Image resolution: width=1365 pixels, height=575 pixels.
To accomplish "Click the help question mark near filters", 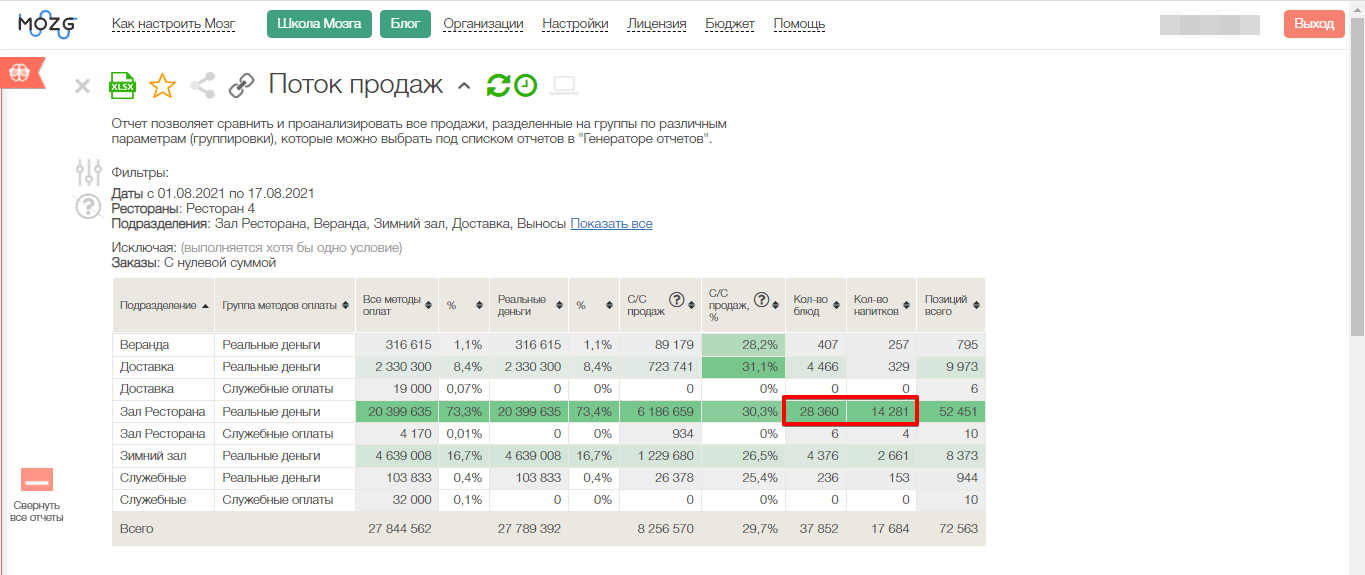I will [89, 208].
